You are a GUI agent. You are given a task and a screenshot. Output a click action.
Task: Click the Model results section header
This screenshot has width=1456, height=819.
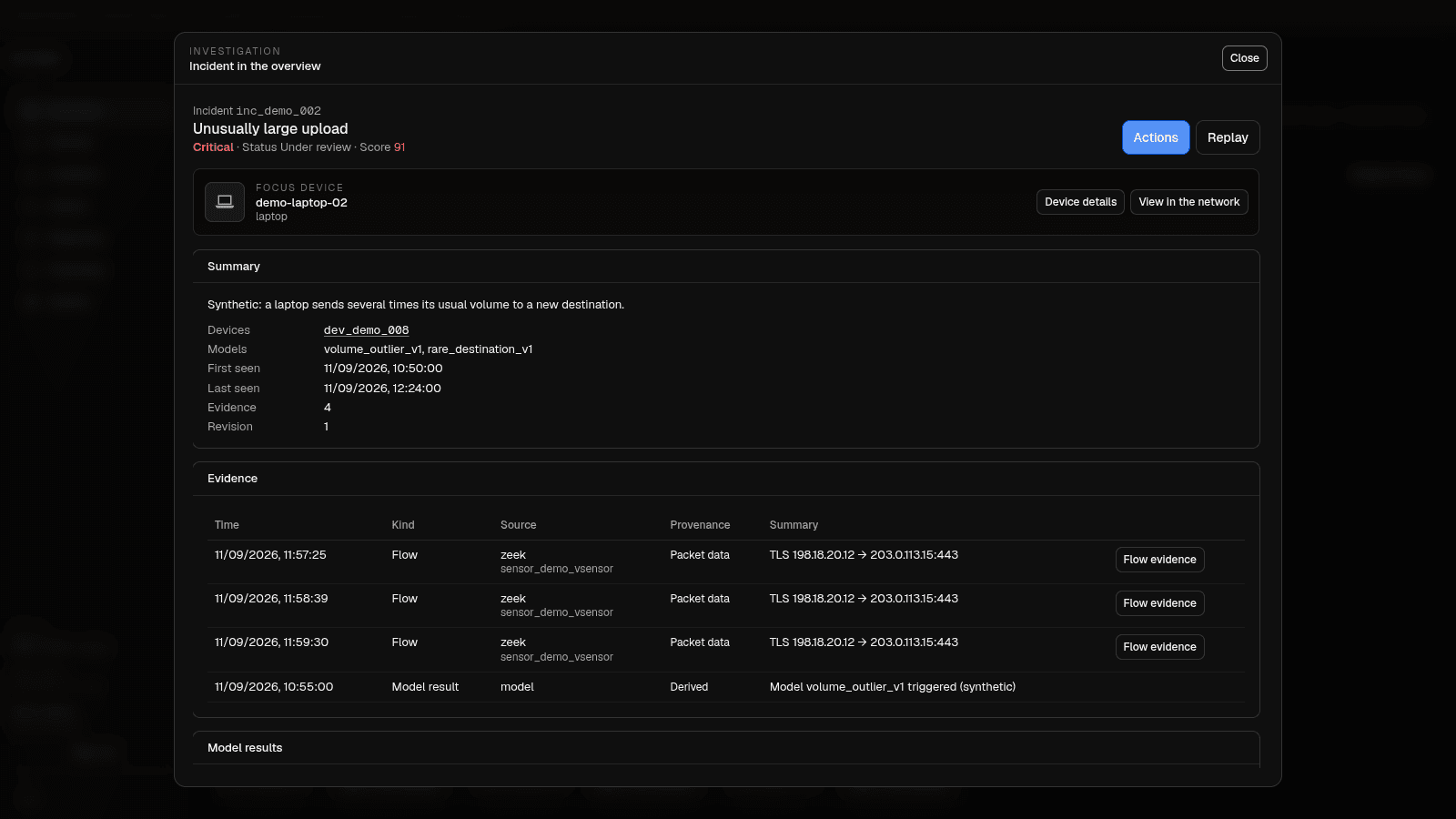[x=245, y=748]
